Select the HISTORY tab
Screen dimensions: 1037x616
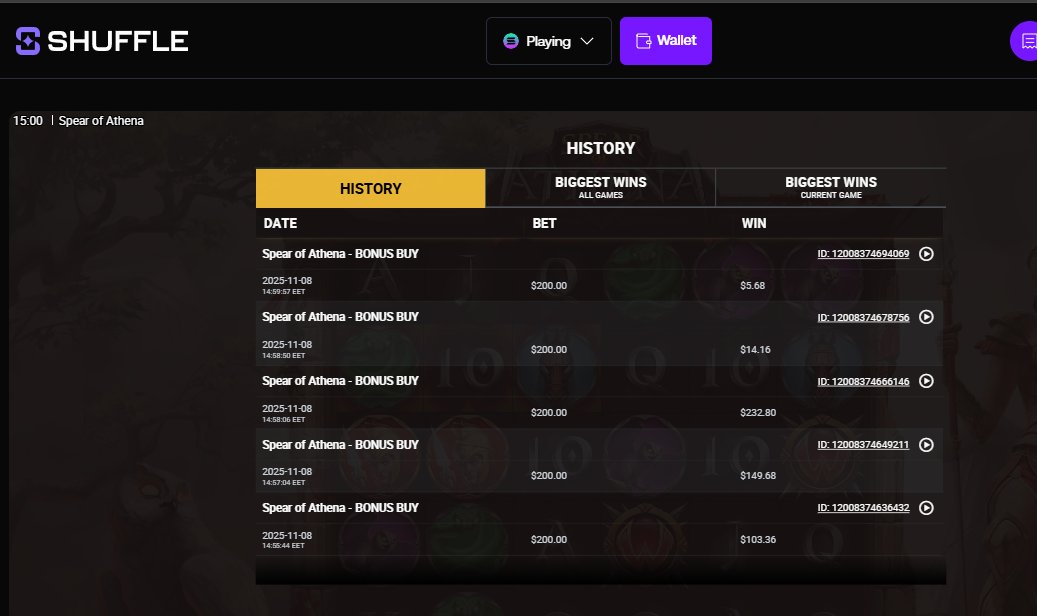pyautogui.click(x=370, y=189)
